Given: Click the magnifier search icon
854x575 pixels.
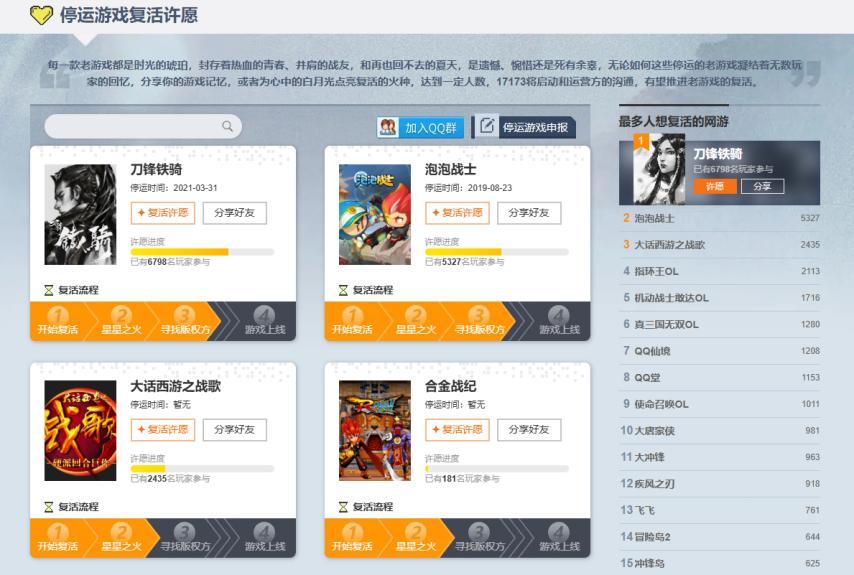Looking at the screenshot, I should tap(227, 126).
